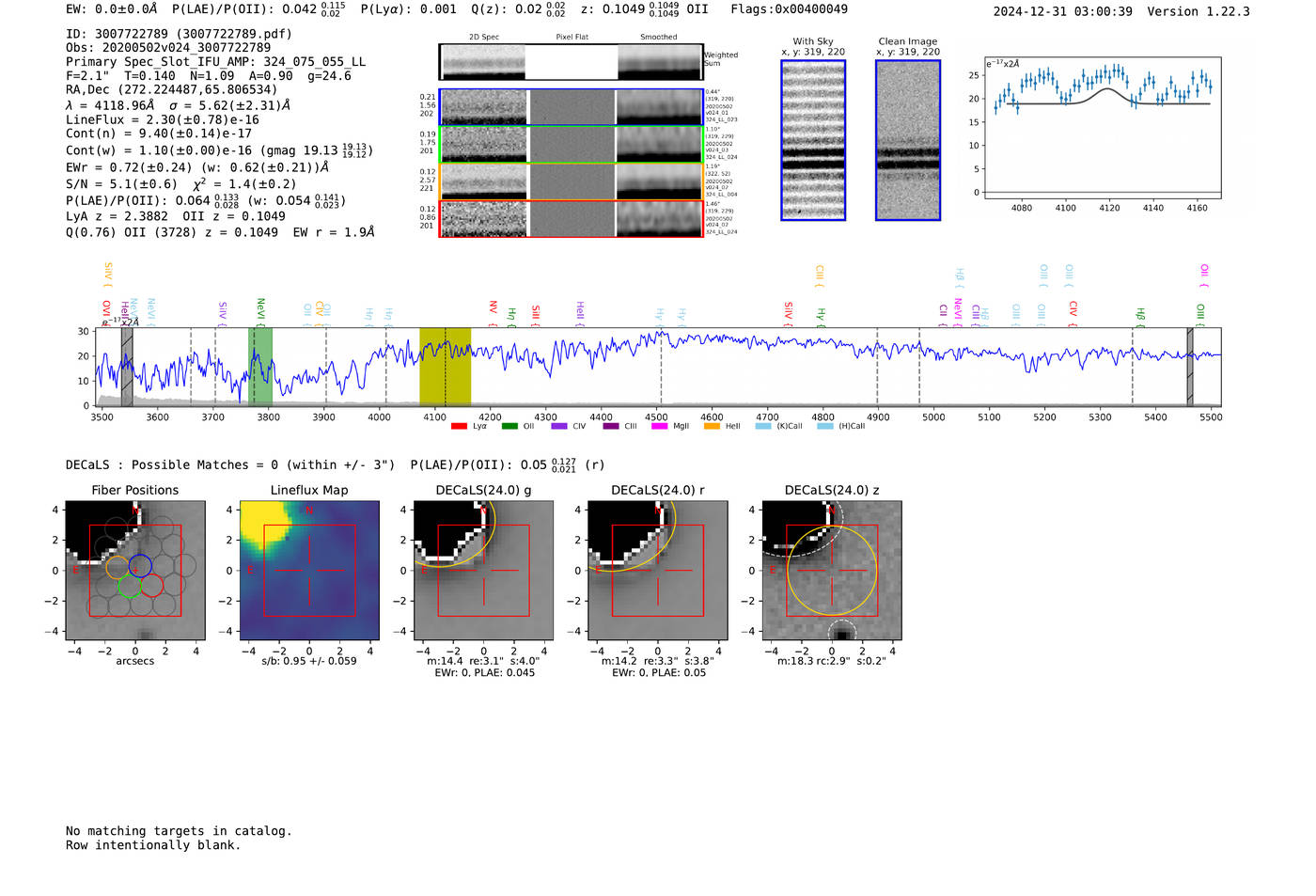Select the CIII legend color swatch
This screenshot has height=896, width=1316.
pyautogui.click(x=611, y=426)
